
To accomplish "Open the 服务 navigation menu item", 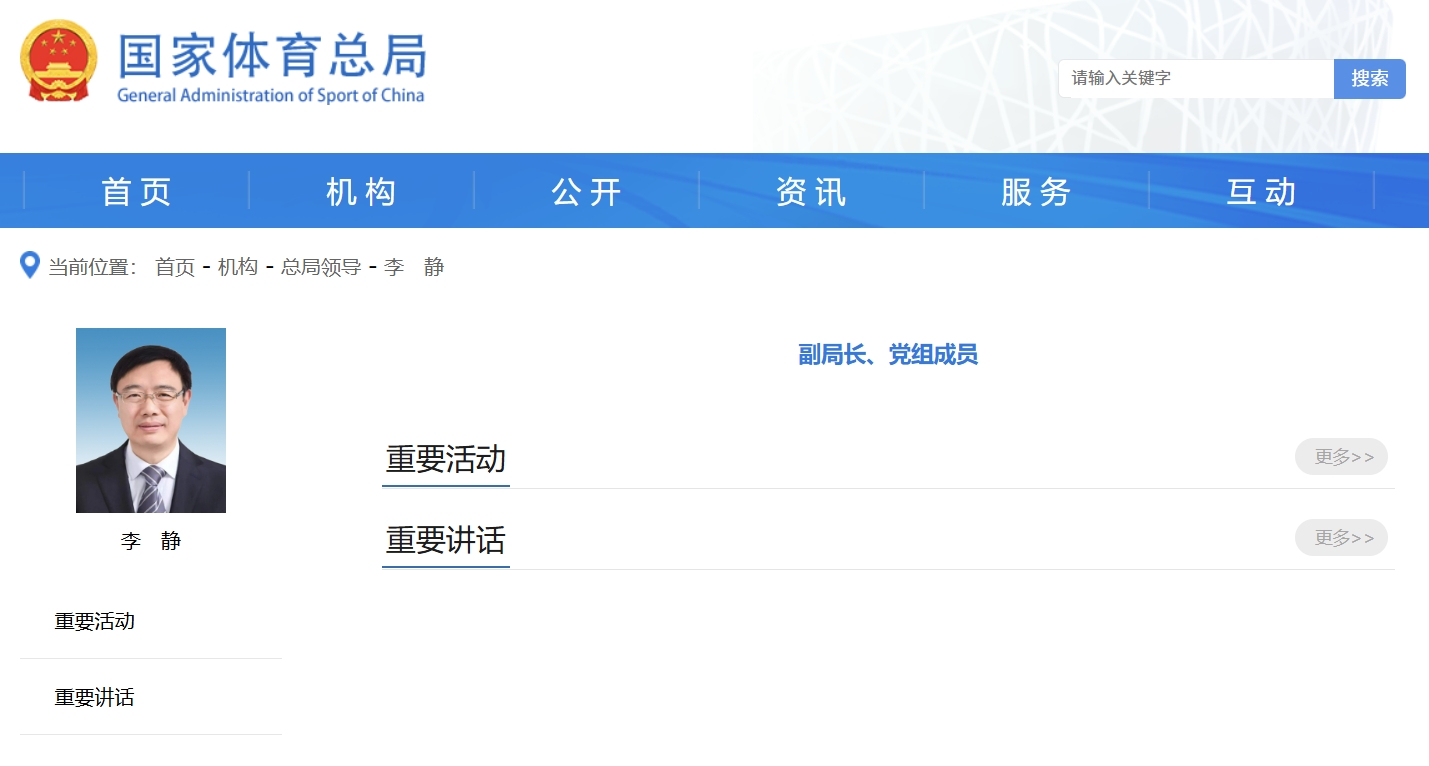I will [1036, 191].
